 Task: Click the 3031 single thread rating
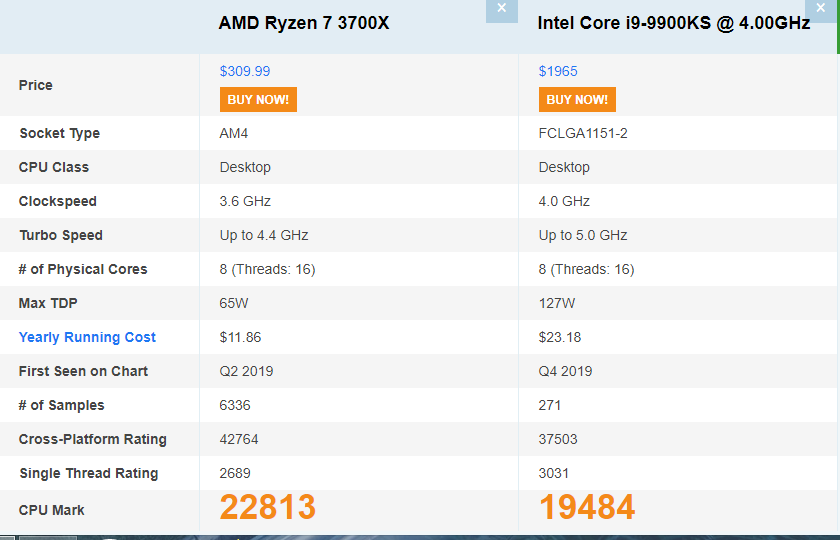[x=554, y=473]
